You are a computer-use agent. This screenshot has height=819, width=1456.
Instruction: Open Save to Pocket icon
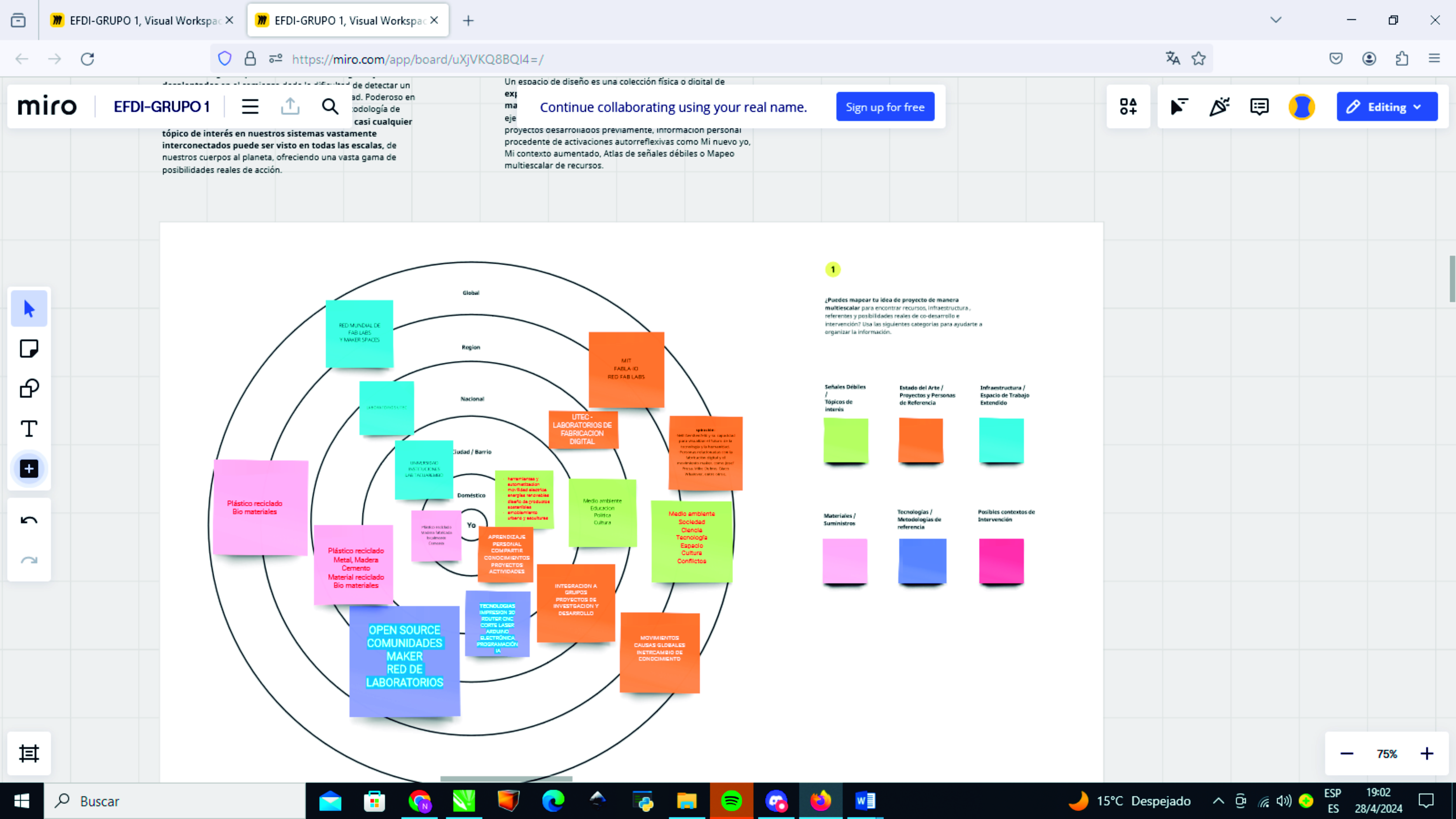pyautogui.click(x=1336, y=58)
